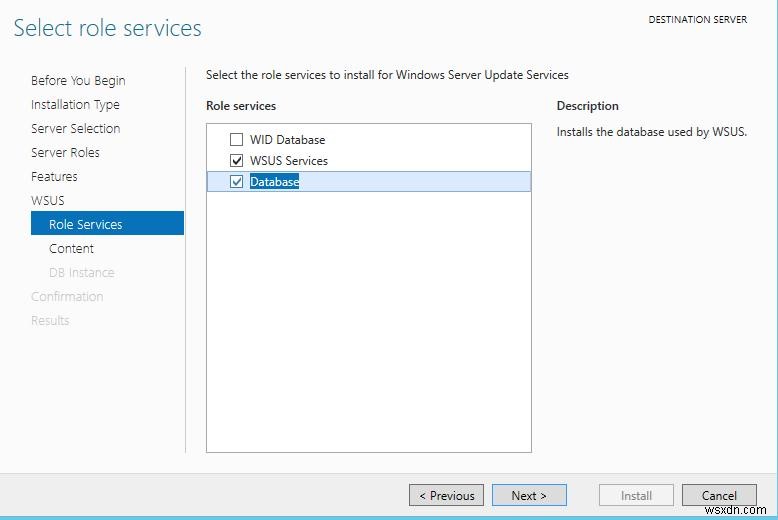
Task: Click the Select role services heading
Action: tap(107, 28)
